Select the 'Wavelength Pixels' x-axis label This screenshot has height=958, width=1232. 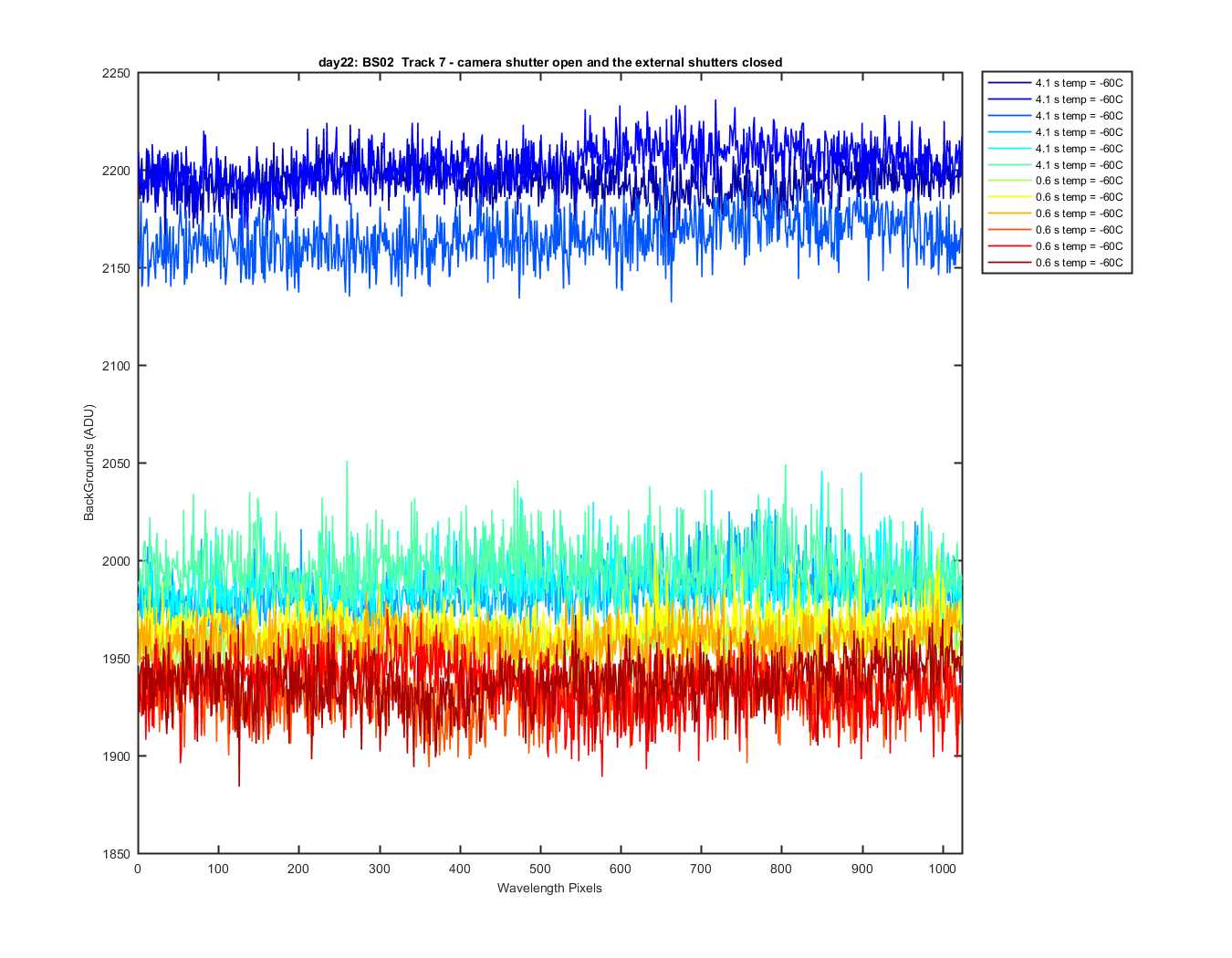tap(549, 888)
